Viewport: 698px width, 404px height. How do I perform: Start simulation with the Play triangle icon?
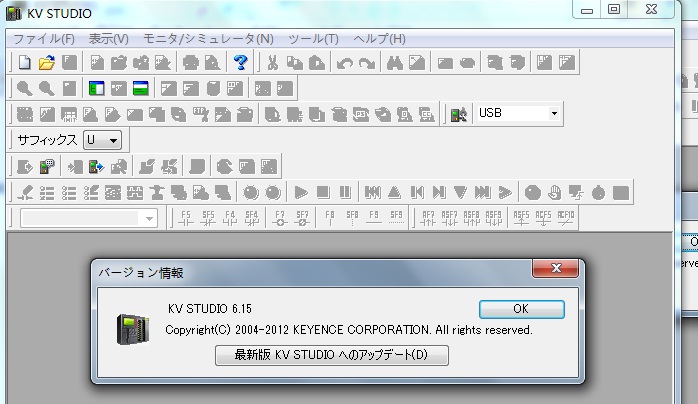click(x=301, y=193)
